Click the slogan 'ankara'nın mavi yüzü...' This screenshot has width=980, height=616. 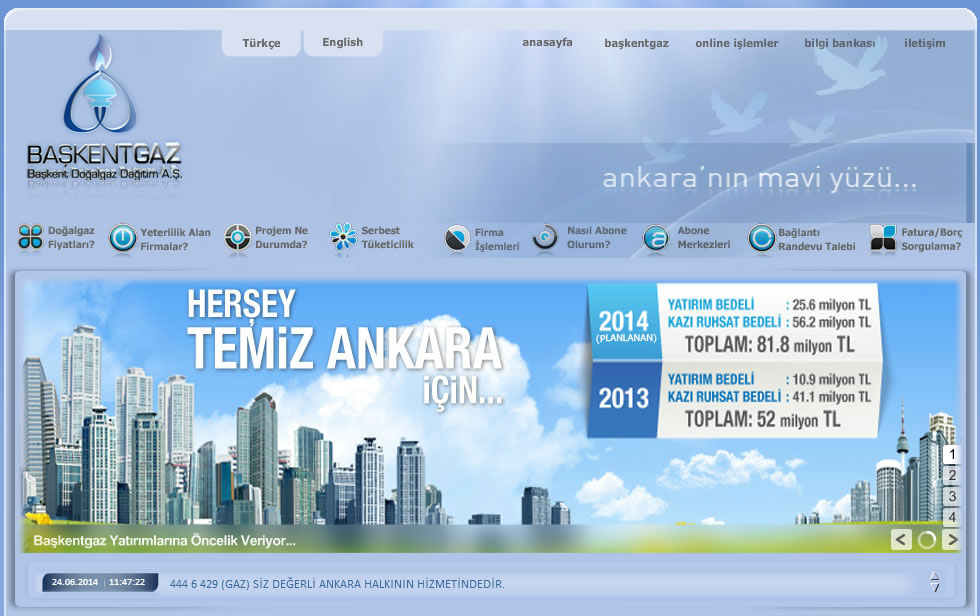click(759, 179)
